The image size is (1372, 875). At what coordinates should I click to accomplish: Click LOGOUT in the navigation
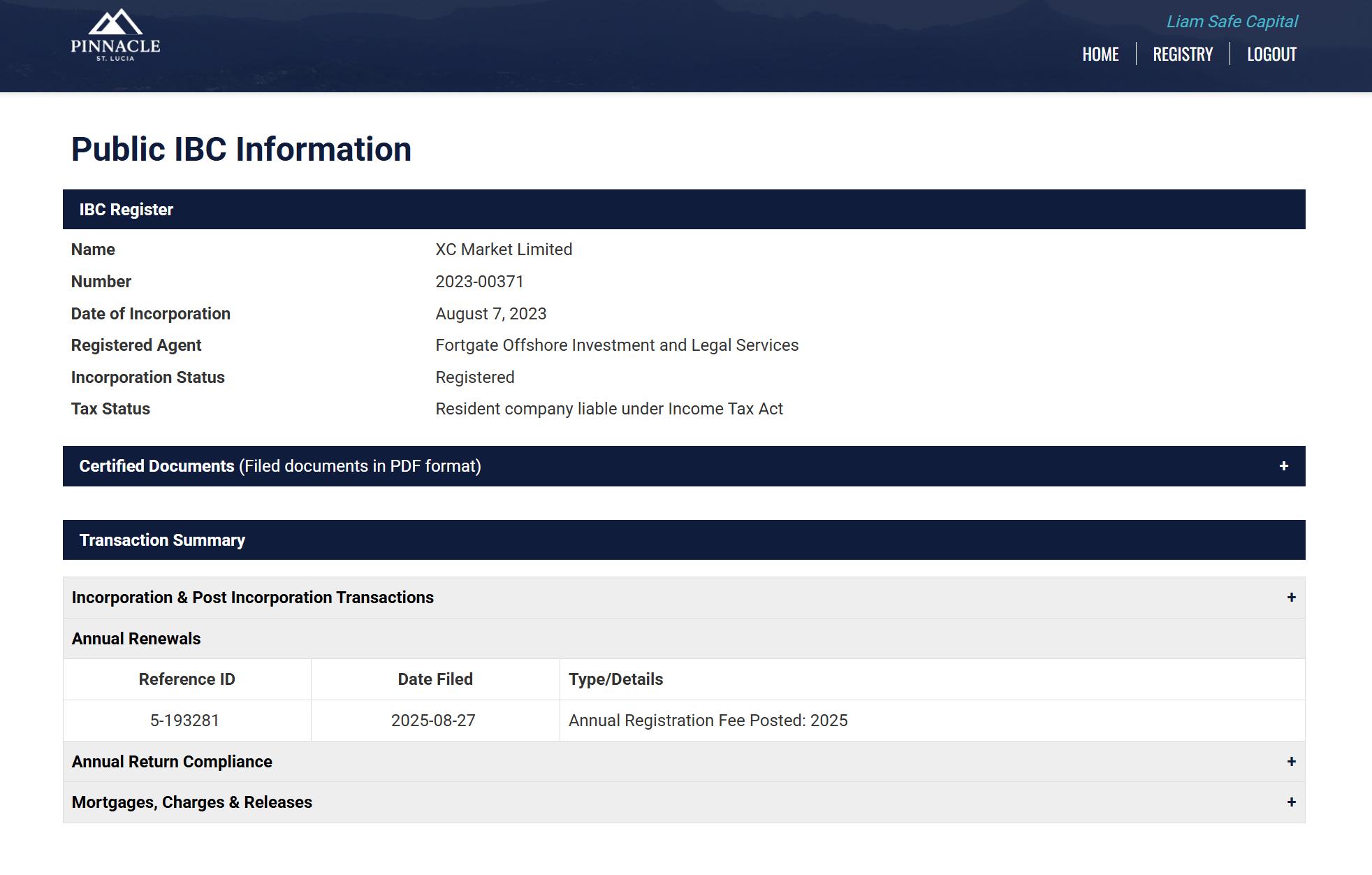[1271, 54]
